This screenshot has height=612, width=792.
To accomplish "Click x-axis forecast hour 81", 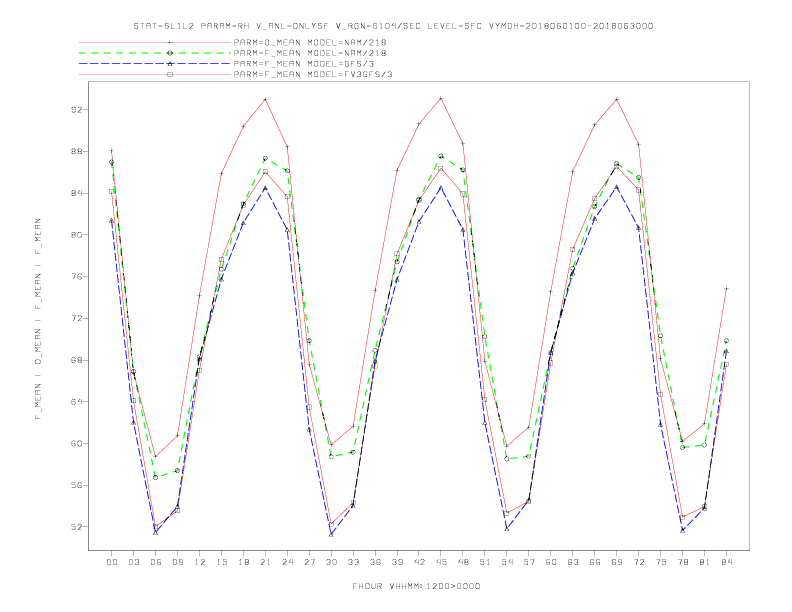I will pos(705,562).
